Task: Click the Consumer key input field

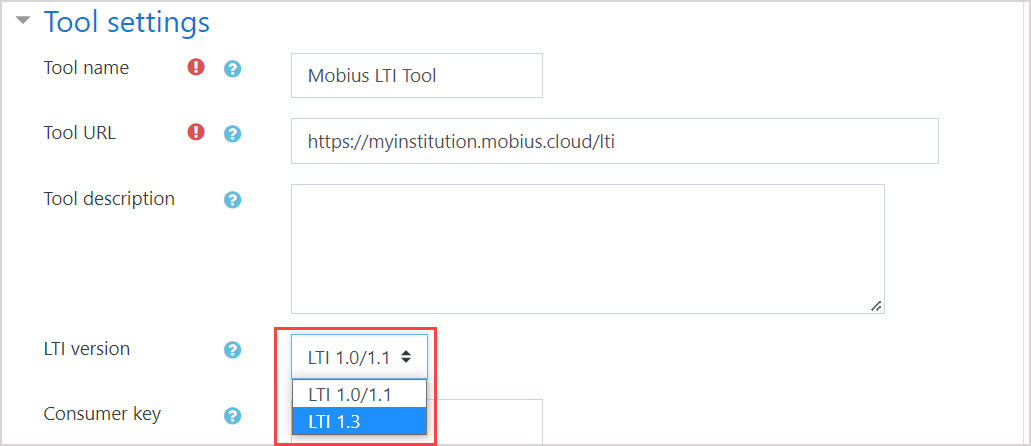Action: (488, 420)
